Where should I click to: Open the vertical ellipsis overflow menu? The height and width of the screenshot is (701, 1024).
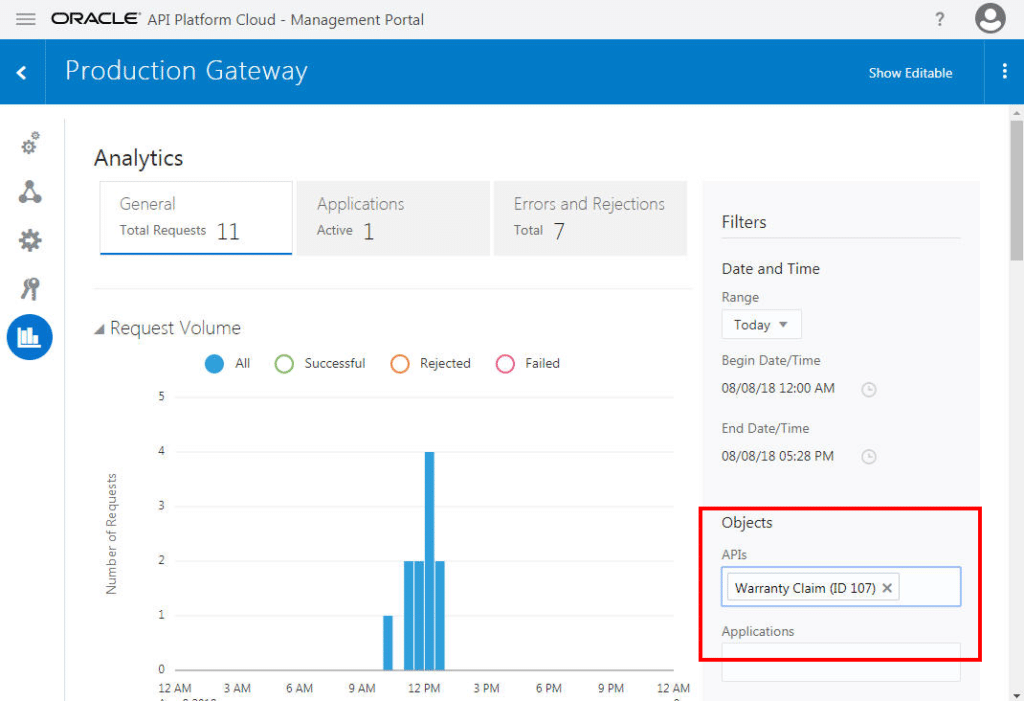[x=1006, y=71]
